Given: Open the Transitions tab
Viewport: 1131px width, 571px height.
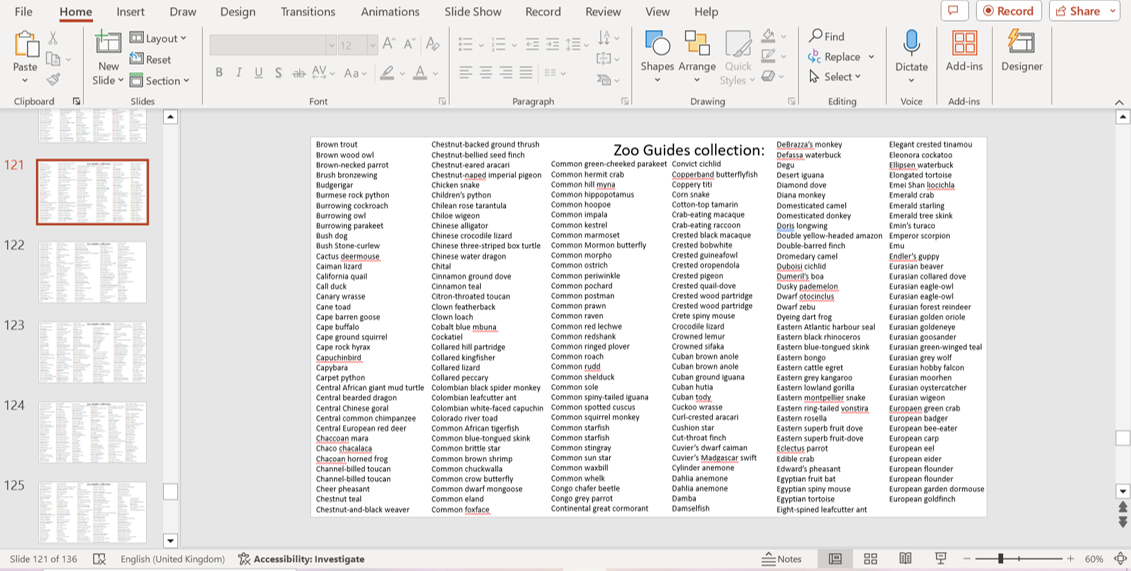Looking at the screenshot, I should (x=308, y=12).
